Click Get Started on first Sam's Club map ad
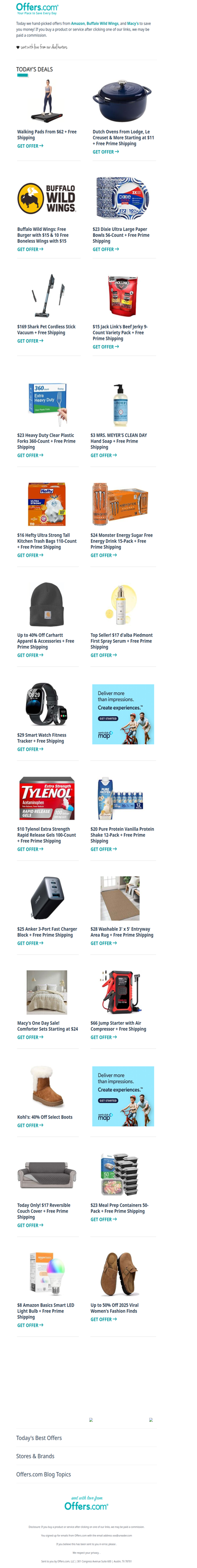Viewport: 197px width, 1568px height. [108, 719]
